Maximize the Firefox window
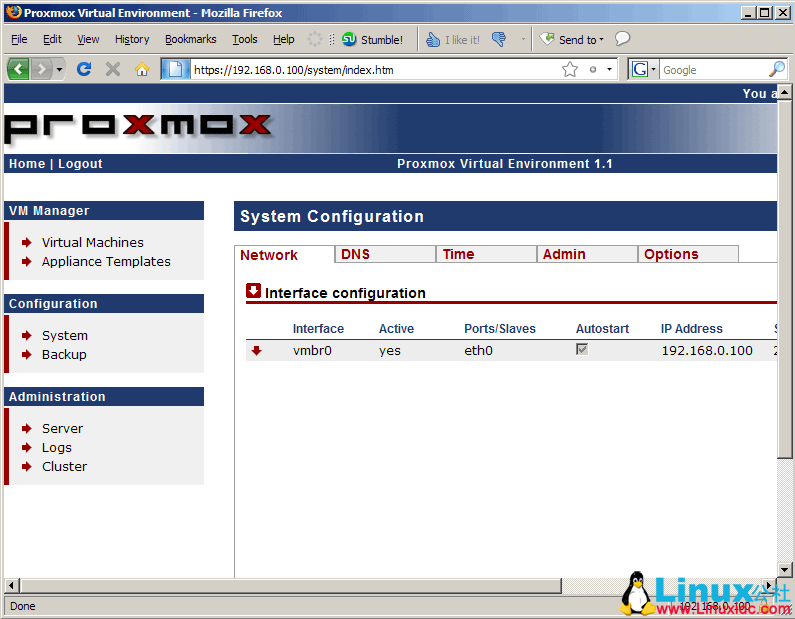 coord(766,13)
